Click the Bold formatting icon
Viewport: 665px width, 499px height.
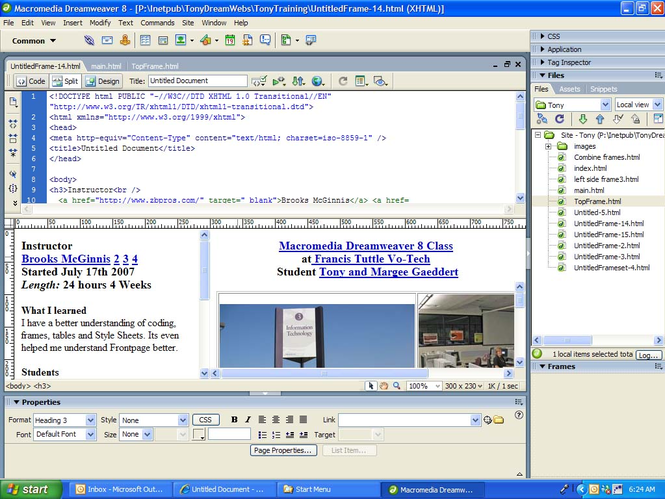pyautogui.click(x=234, y=420)
